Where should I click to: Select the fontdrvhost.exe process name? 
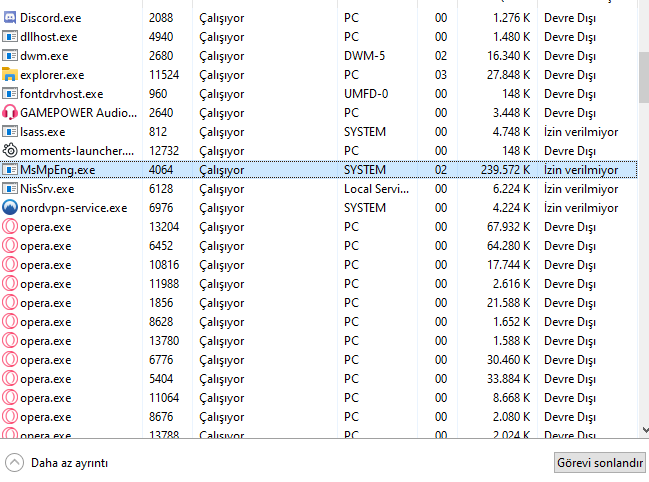(61, 94)
